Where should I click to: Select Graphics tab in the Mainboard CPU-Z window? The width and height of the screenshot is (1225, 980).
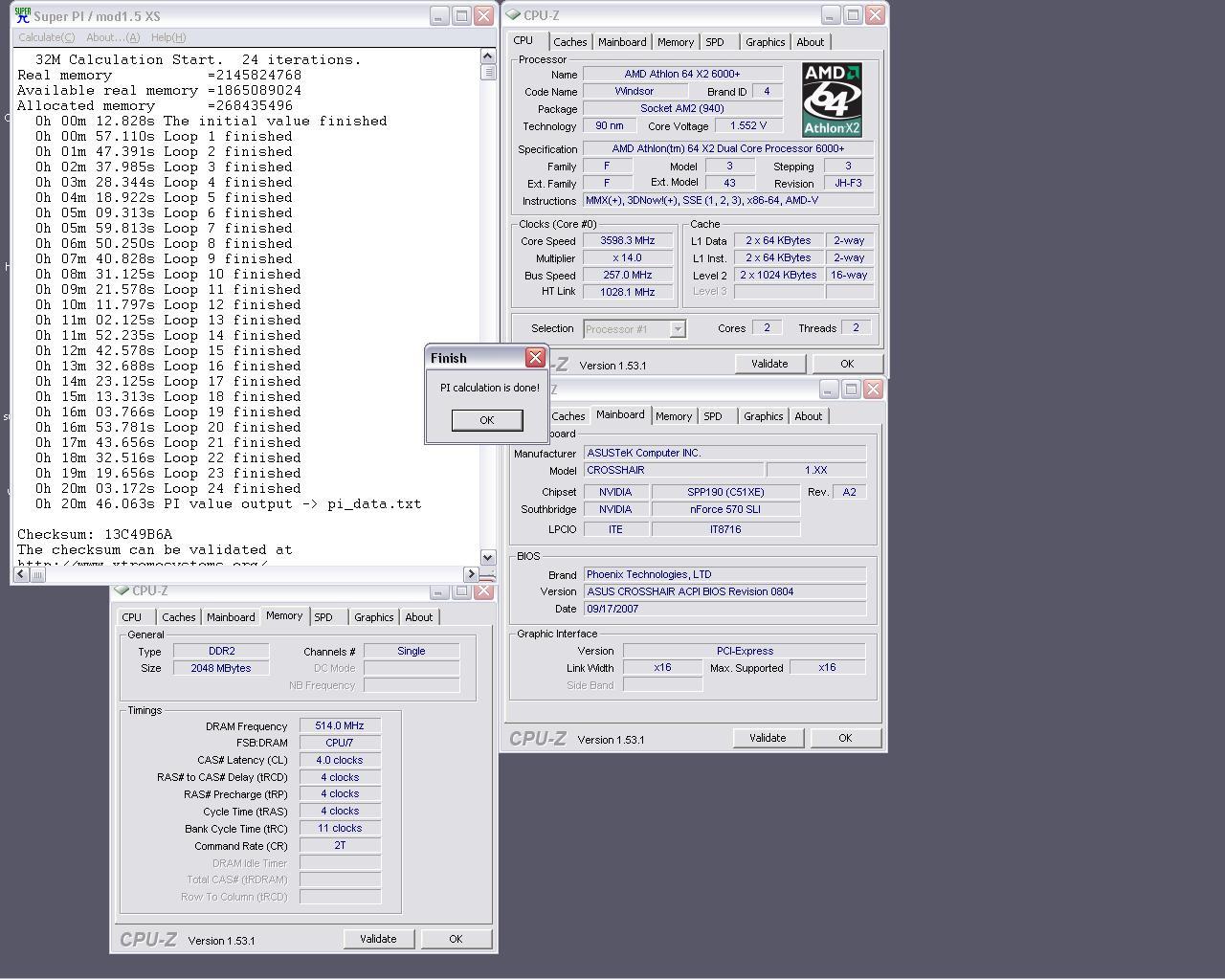coord(763,416)
